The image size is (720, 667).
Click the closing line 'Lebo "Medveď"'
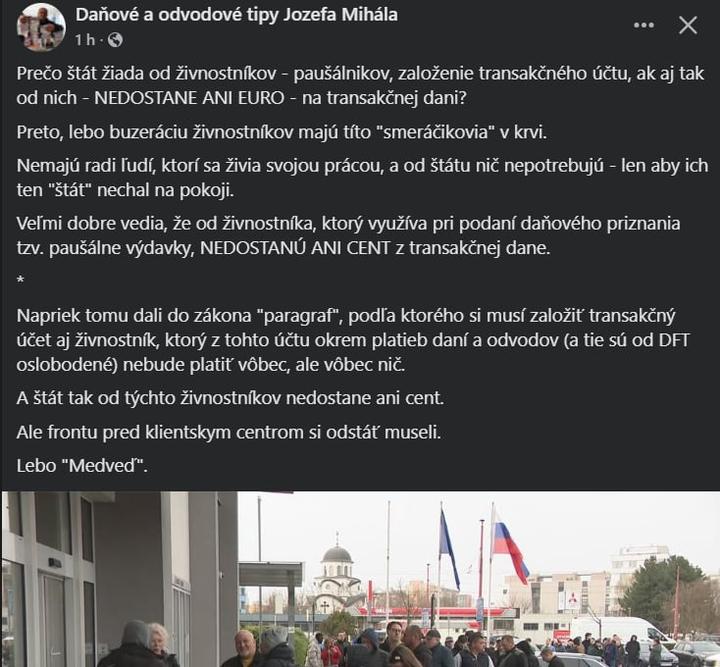point(82,466)
